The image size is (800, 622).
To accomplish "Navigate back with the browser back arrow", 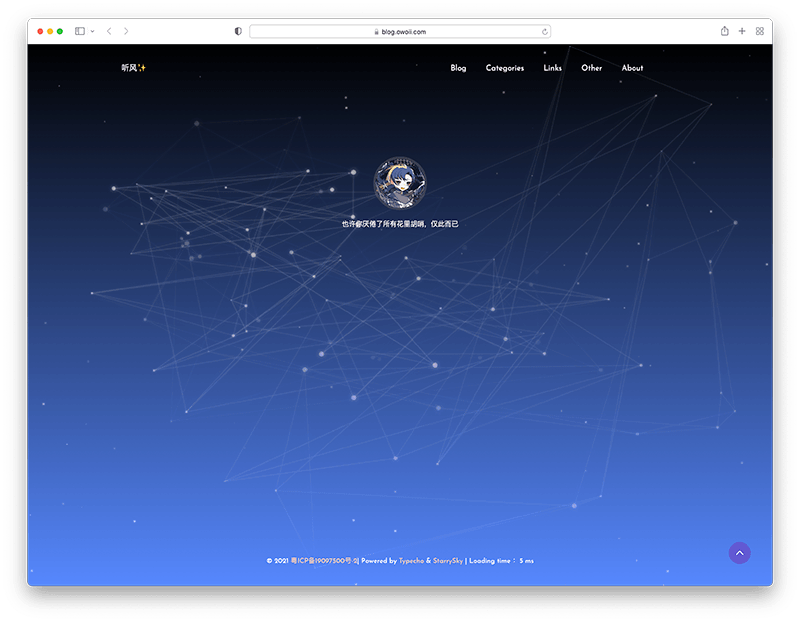I will coord(108,31).
